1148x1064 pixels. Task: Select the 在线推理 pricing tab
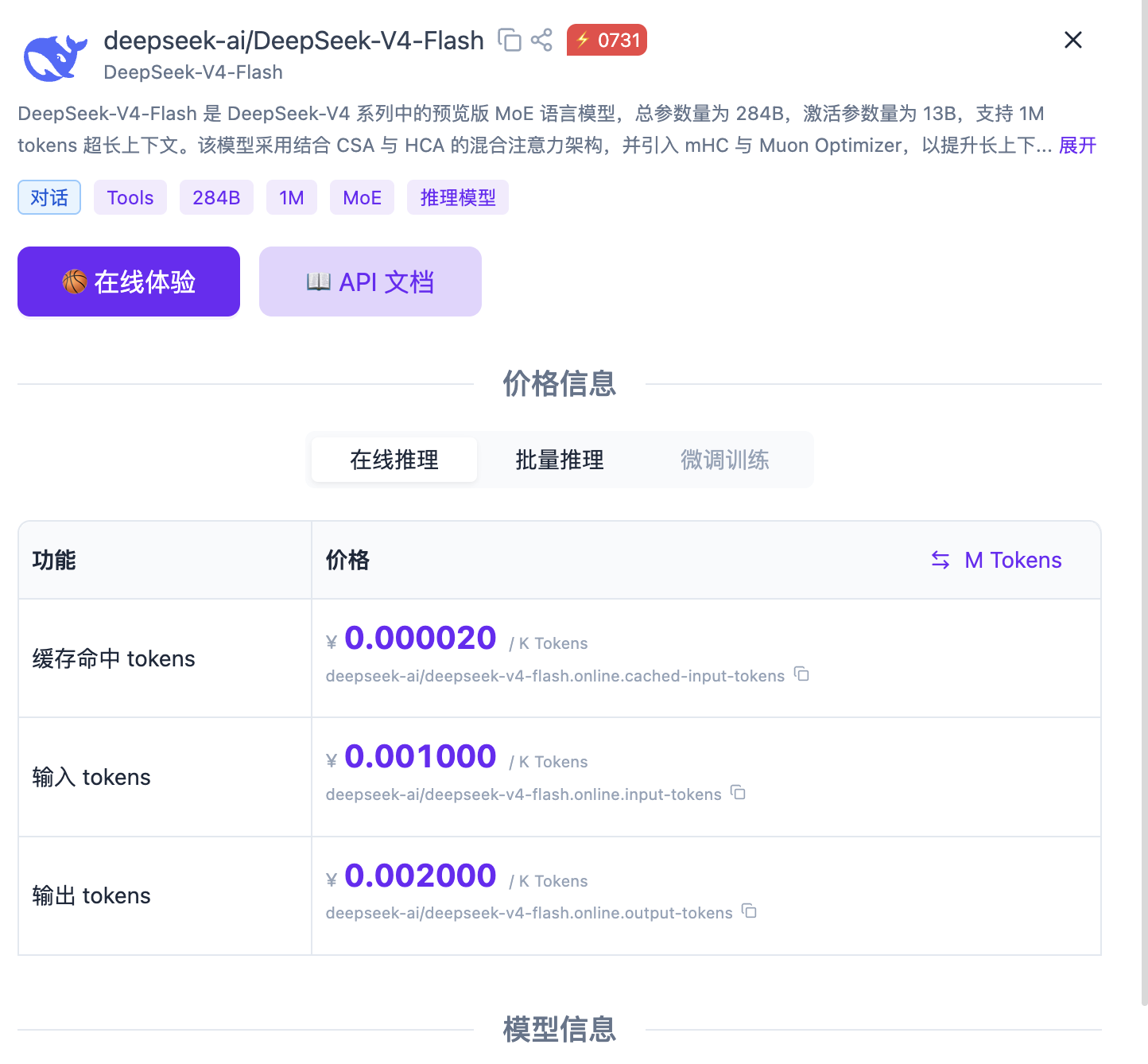pyautogui.click(x=394, y=460)
